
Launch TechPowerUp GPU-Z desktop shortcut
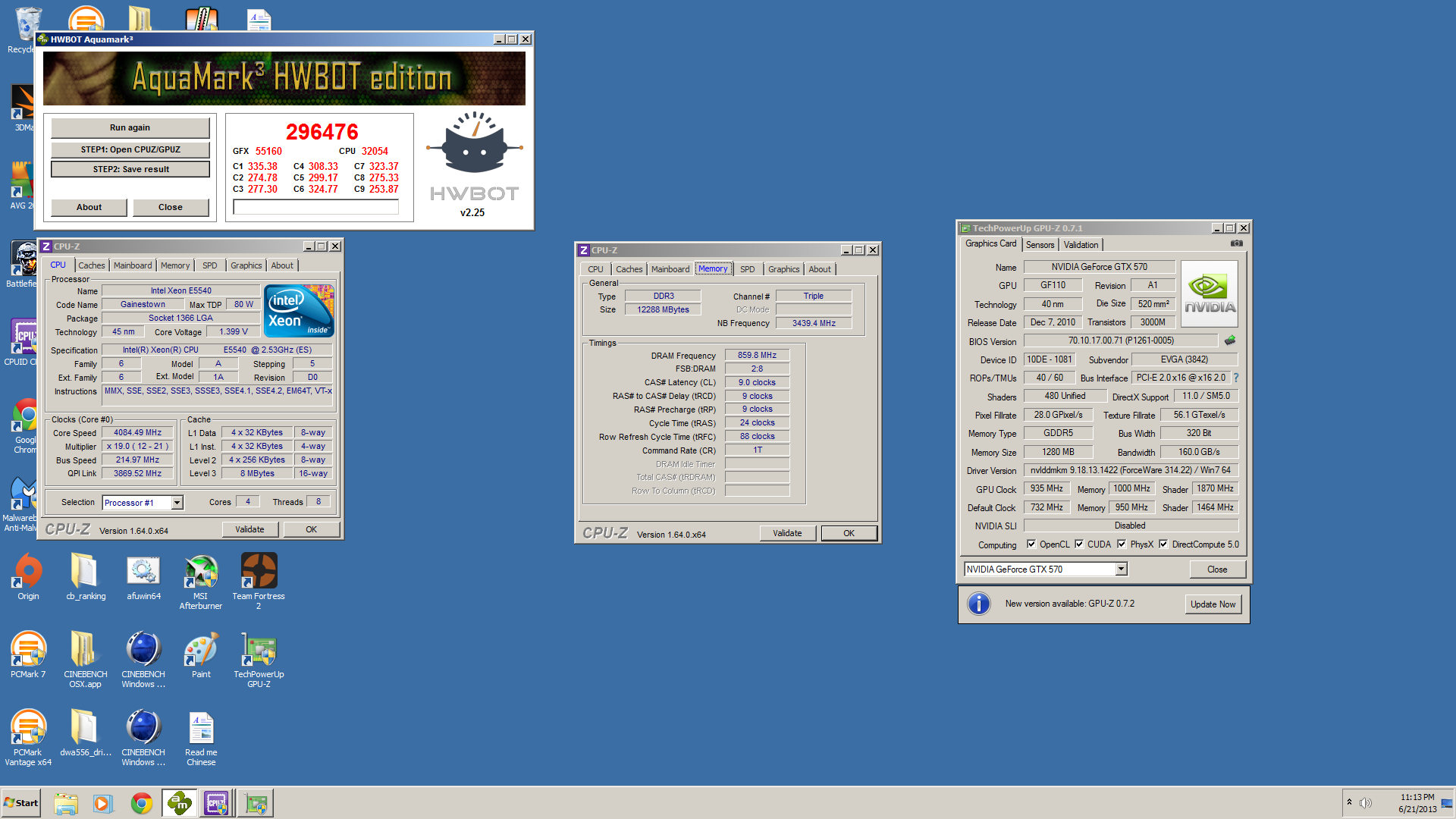click(x=259, y=660)
